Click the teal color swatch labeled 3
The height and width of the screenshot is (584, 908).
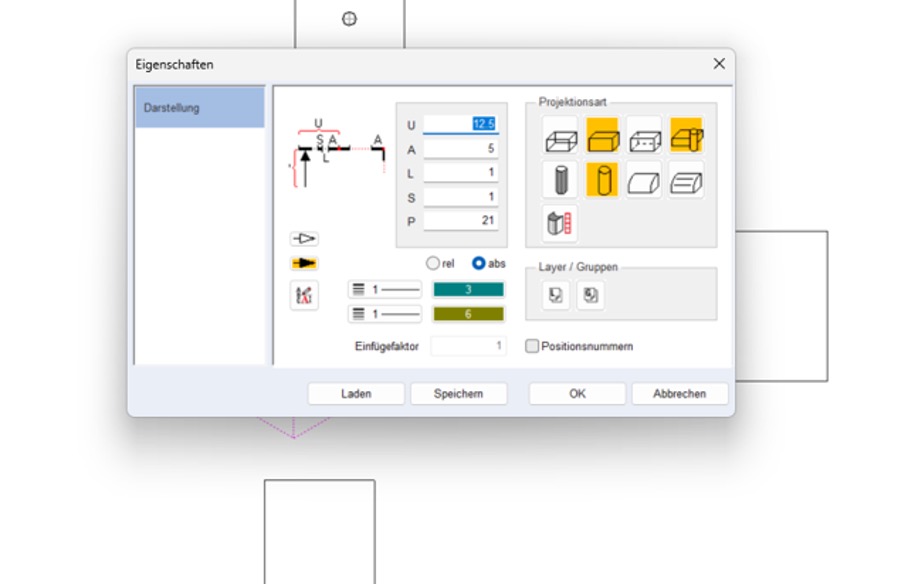[x=468, y=290]
